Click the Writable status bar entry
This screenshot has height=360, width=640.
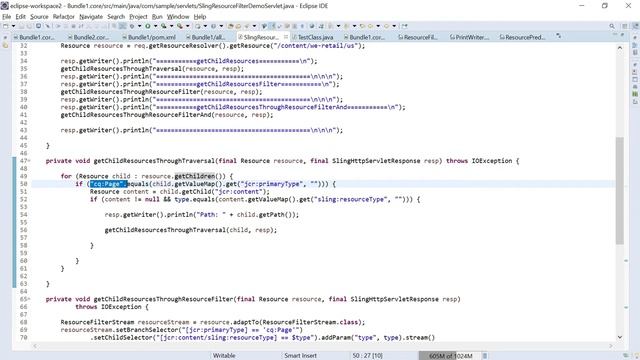click(x=224, y=356)
